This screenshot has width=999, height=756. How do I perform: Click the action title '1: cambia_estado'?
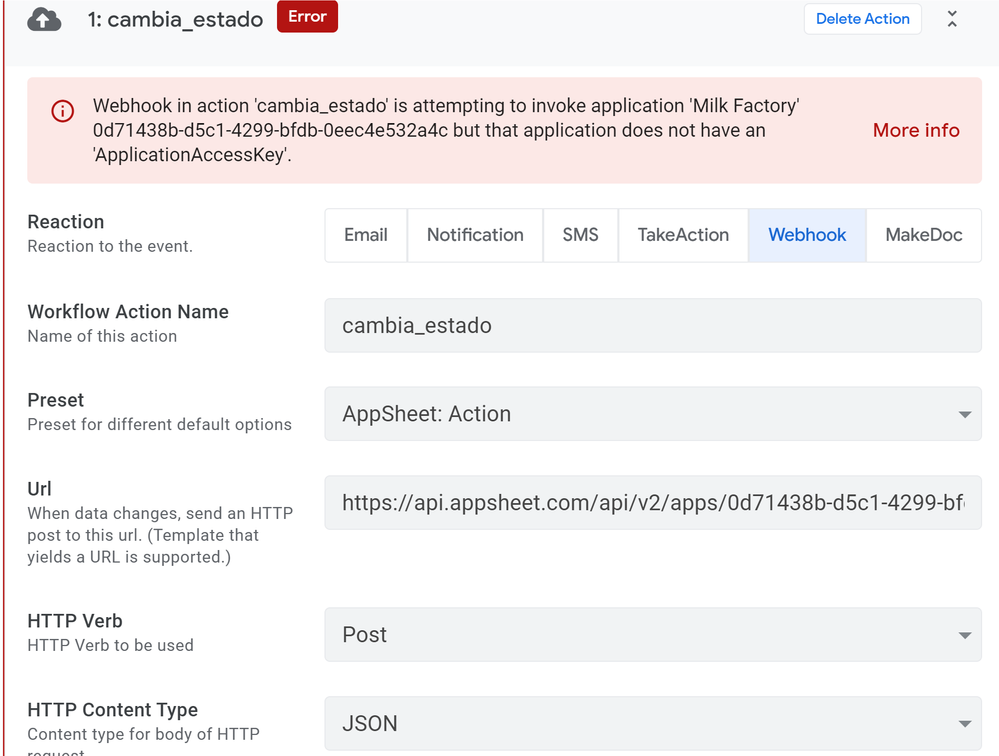175,20
